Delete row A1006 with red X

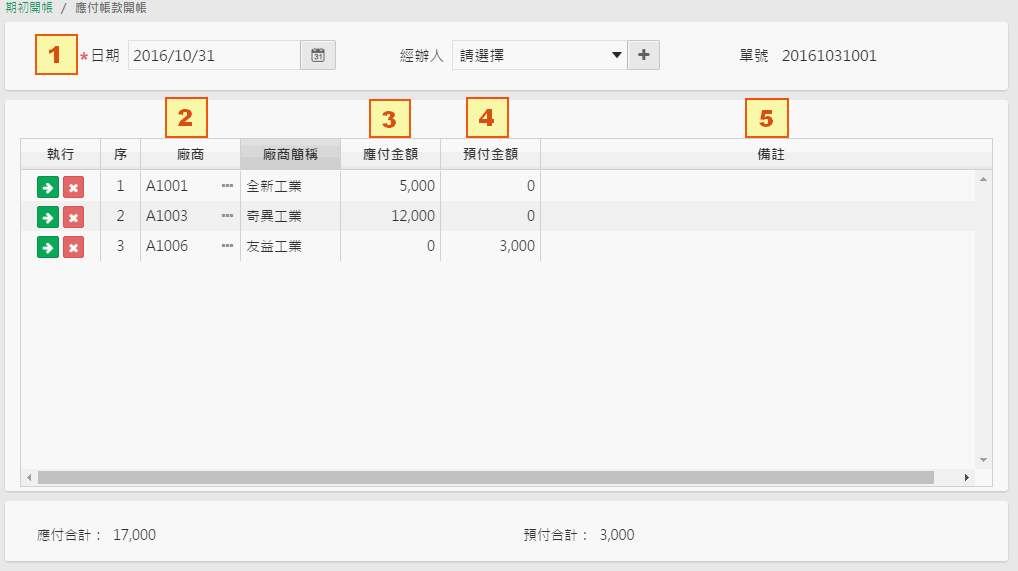tap(73, 247)
